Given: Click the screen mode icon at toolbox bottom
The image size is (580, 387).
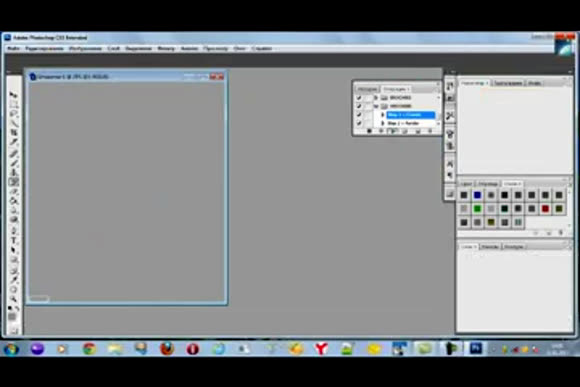Looking at the screenshot, I should [x=14, y=330].
